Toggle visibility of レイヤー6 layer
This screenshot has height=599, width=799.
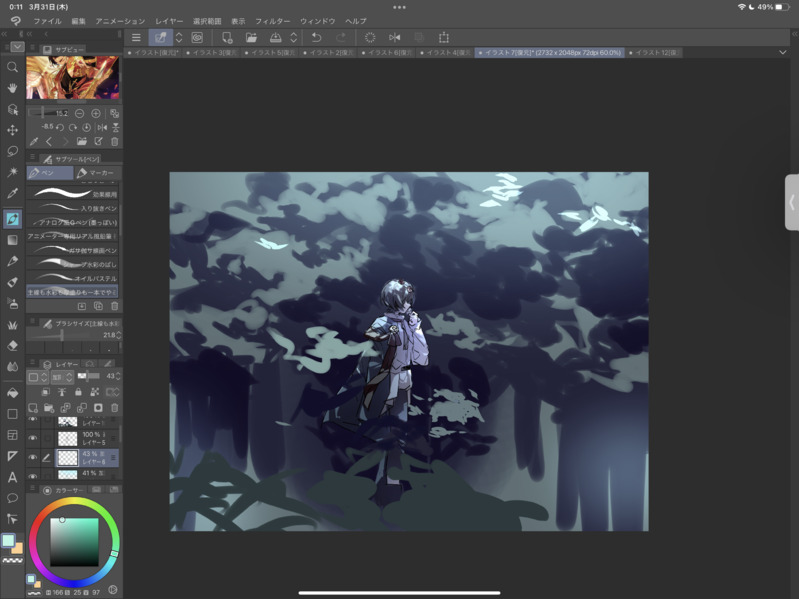33,457
